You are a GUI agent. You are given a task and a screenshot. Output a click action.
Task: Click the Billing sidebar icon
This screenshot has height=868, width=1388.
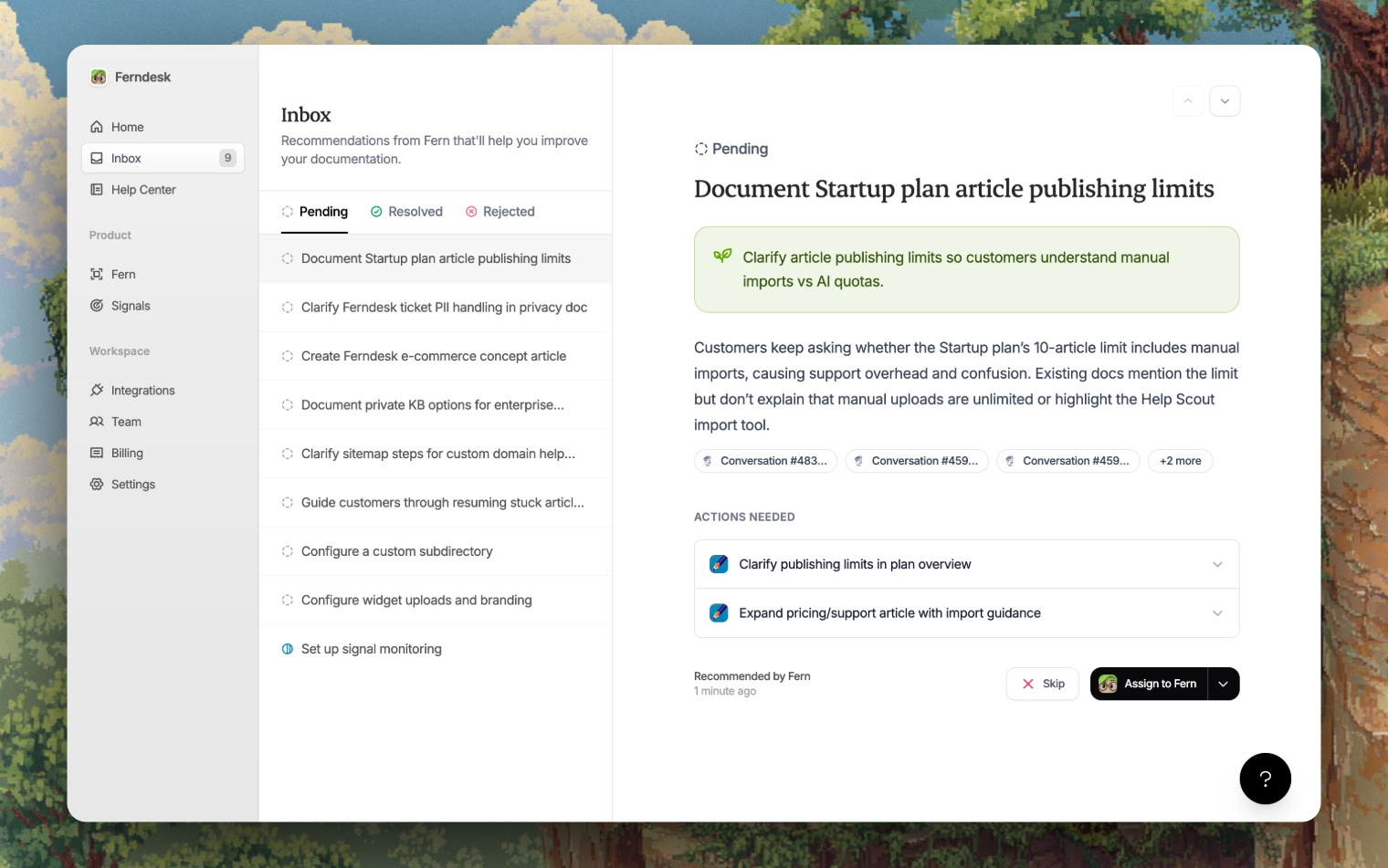[97, 454]
